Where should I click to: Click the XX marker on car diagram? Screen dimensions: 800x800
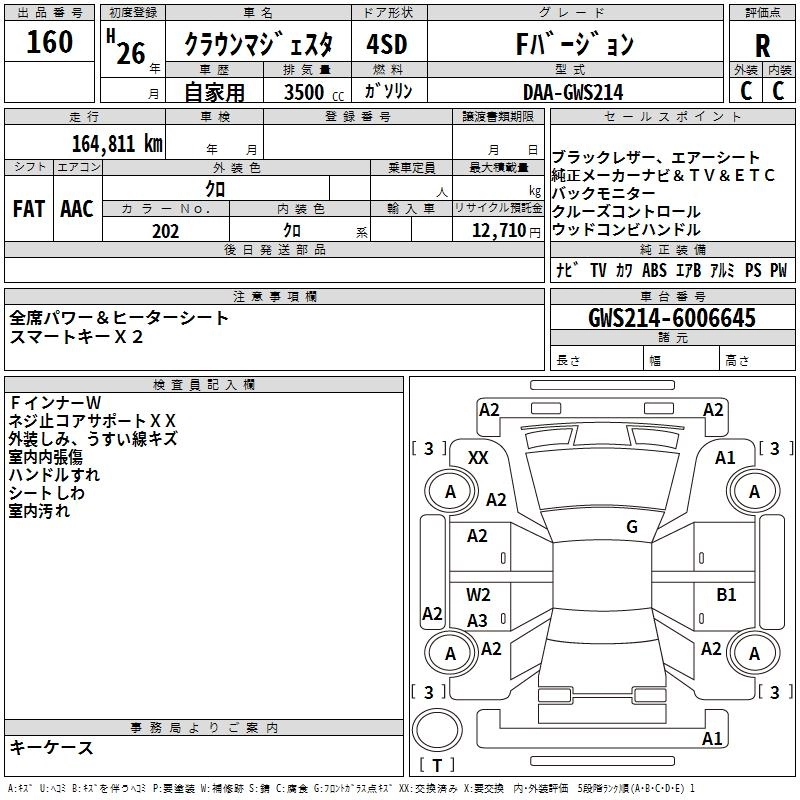click(x=478, y=457)
